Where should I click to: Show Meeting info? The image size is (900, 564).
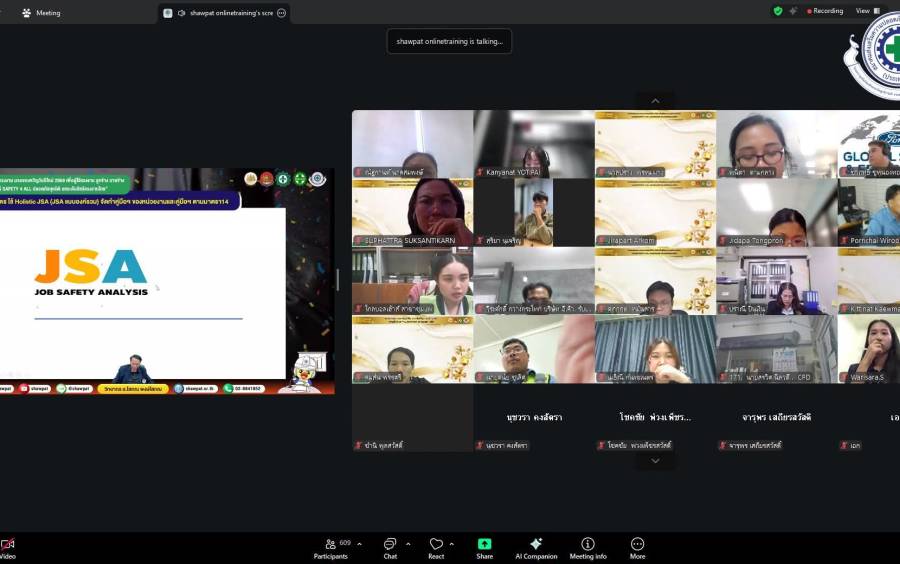click(588, 549)
